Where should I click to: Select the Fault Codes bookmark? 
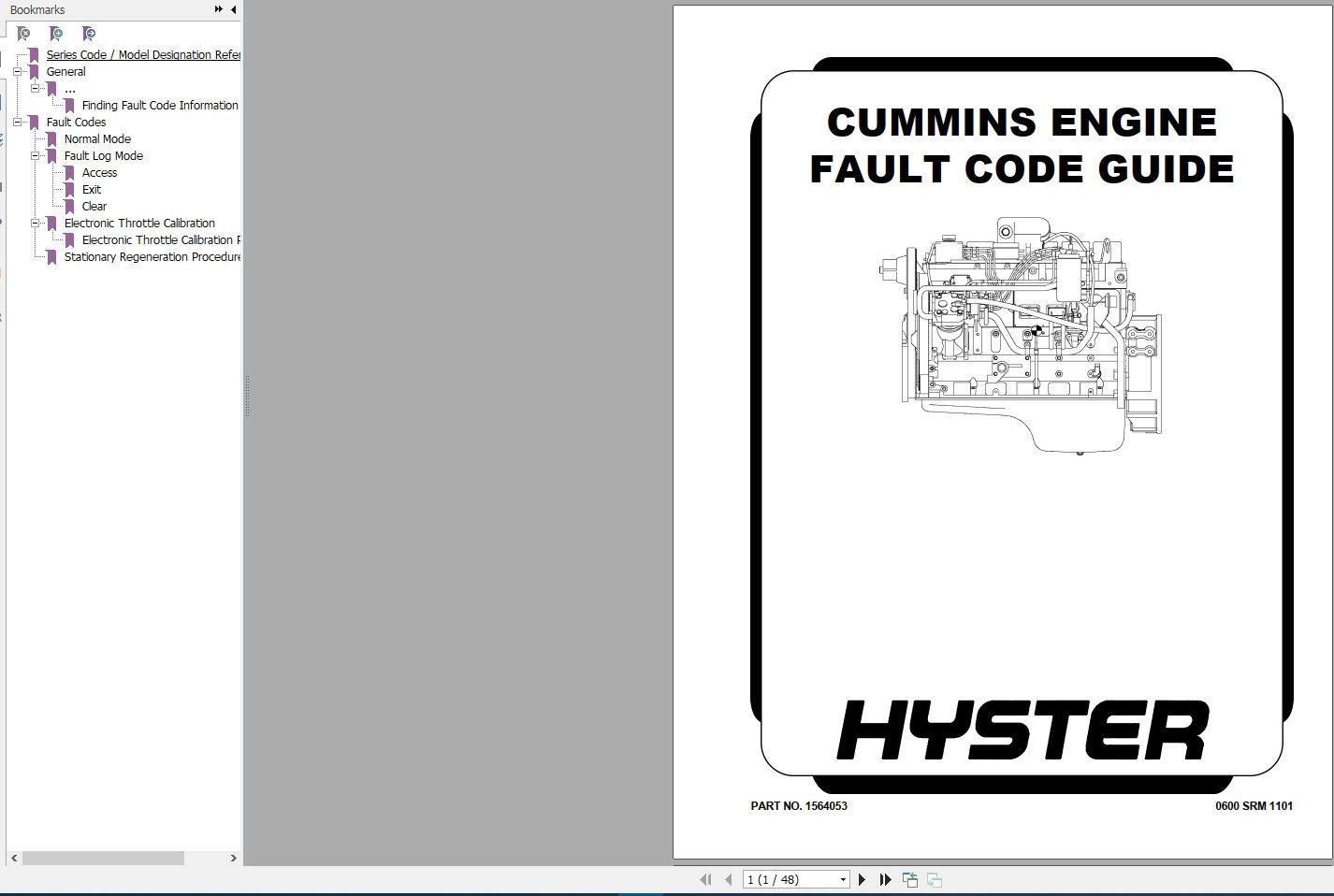pos(76,122)
